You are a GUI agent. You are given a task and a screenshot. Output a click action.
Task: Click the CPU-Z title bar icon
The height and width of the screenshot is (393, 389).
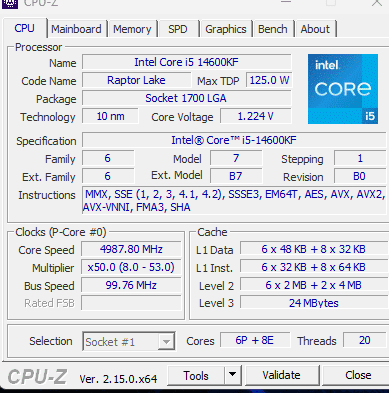point(10,3)
